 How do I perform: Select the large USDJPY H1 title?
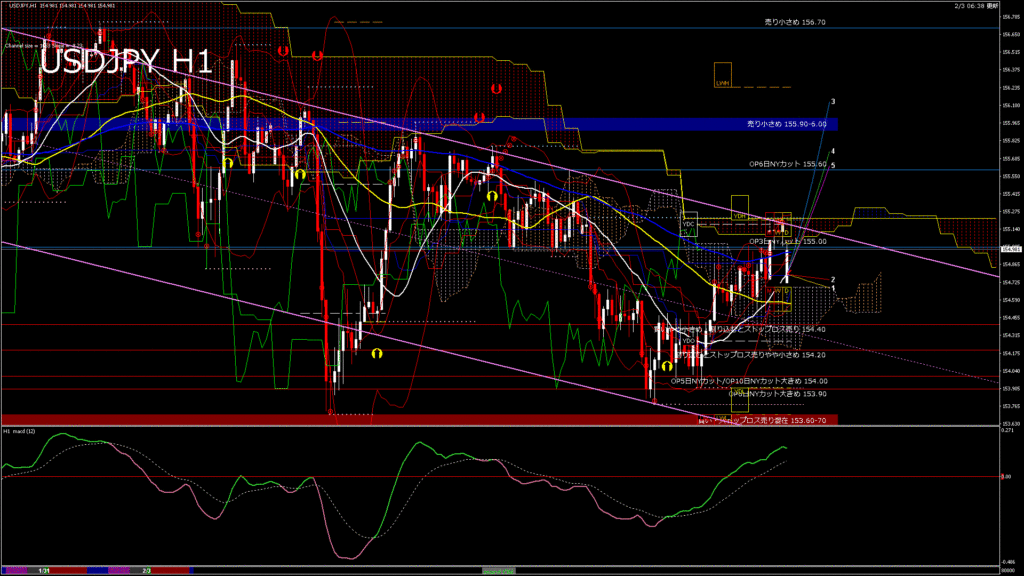pyautogui.click(x=126, y=62)
